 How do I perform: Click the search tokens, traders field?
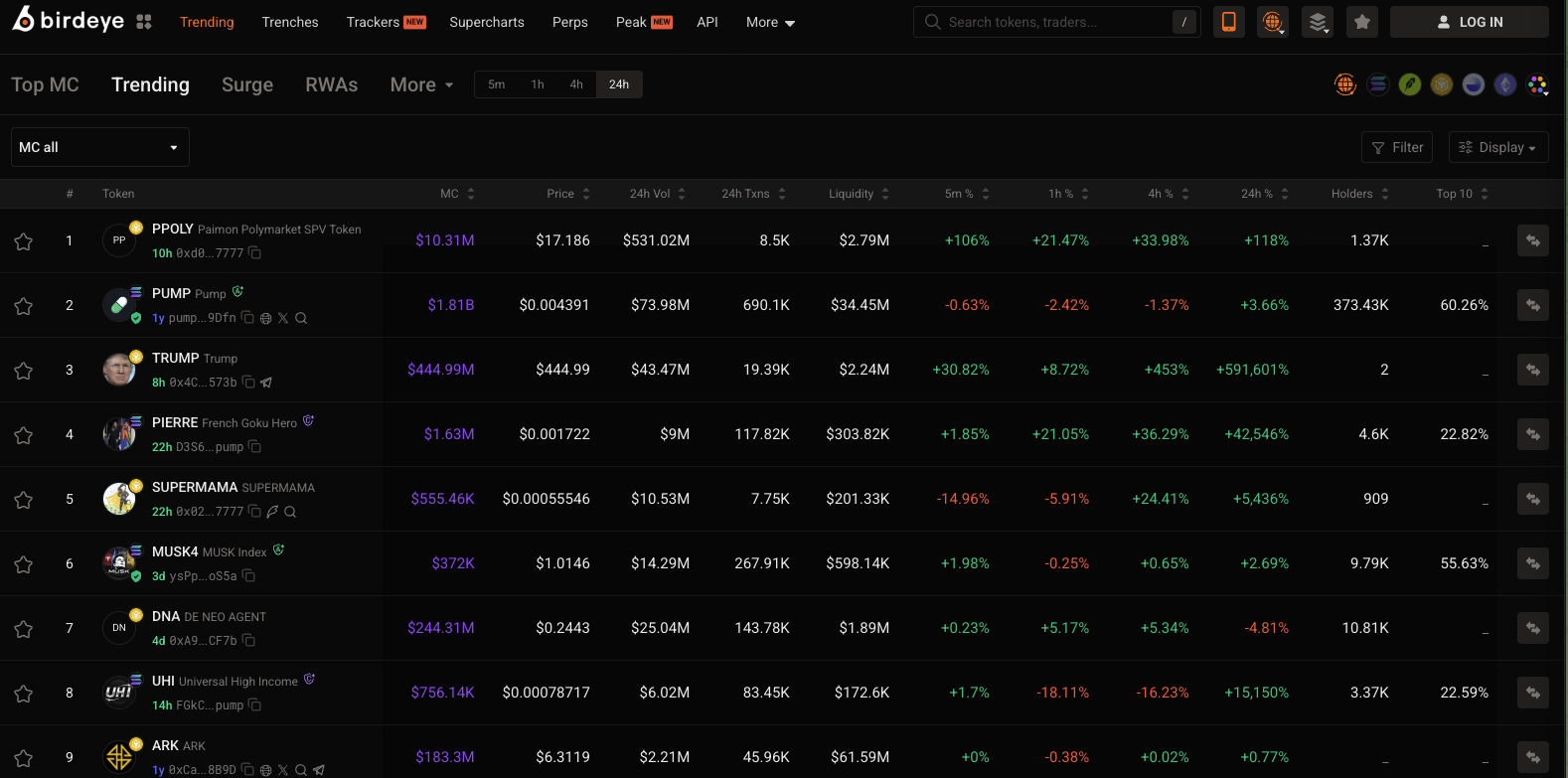click(1057, 22)
